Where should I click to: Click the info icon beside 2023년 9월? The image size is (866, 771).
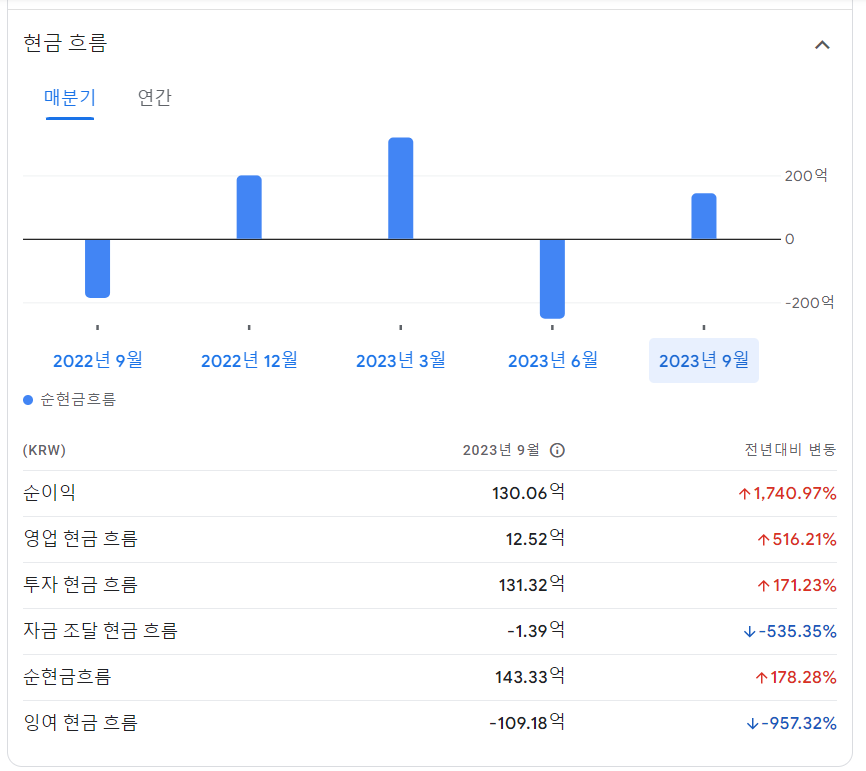[557, 450]
